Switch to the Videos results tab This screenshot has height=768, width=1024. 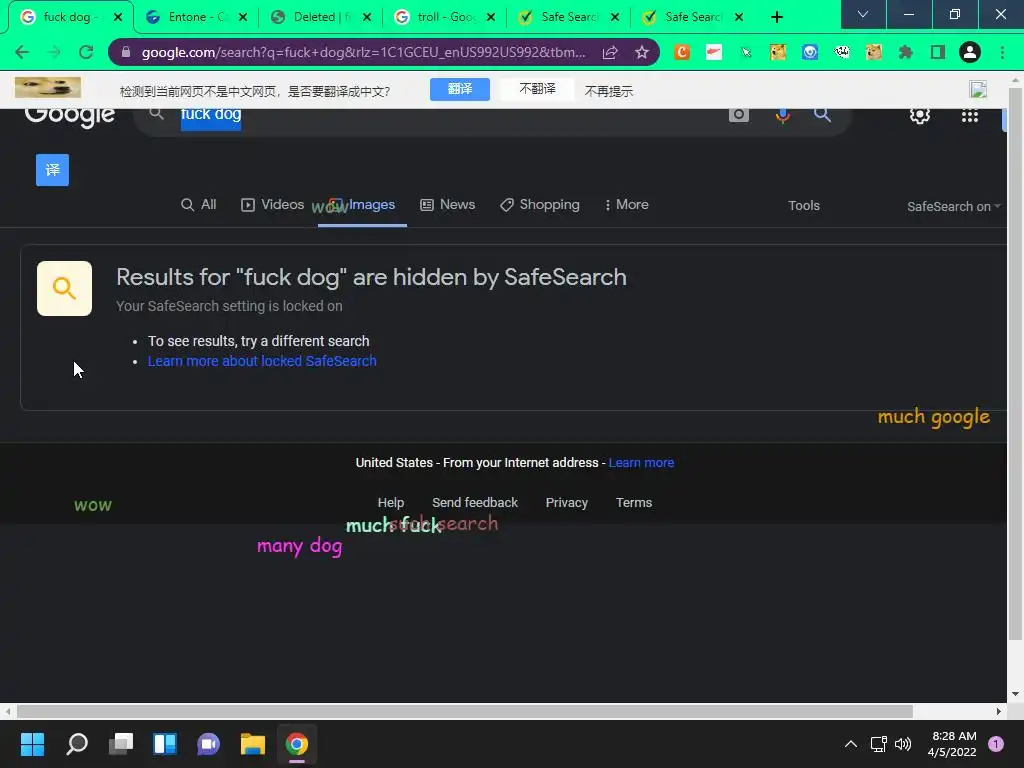[x=272, y=204]
